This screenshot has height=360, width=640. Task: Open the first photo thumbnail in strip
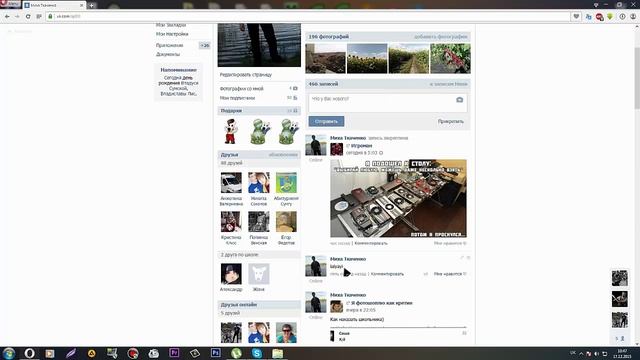coord(325,58)
